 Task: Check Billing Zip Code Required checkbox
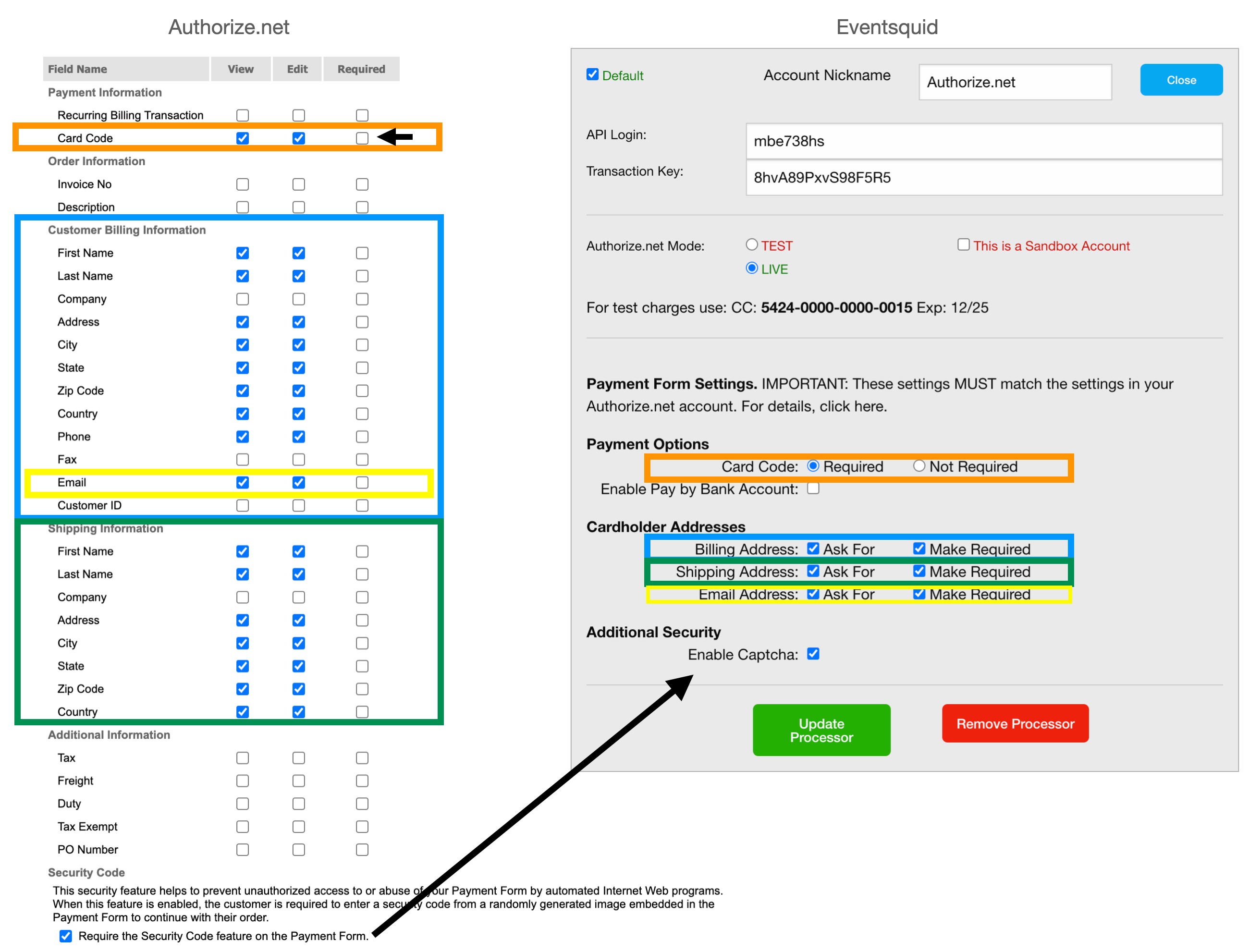point(362,391)
